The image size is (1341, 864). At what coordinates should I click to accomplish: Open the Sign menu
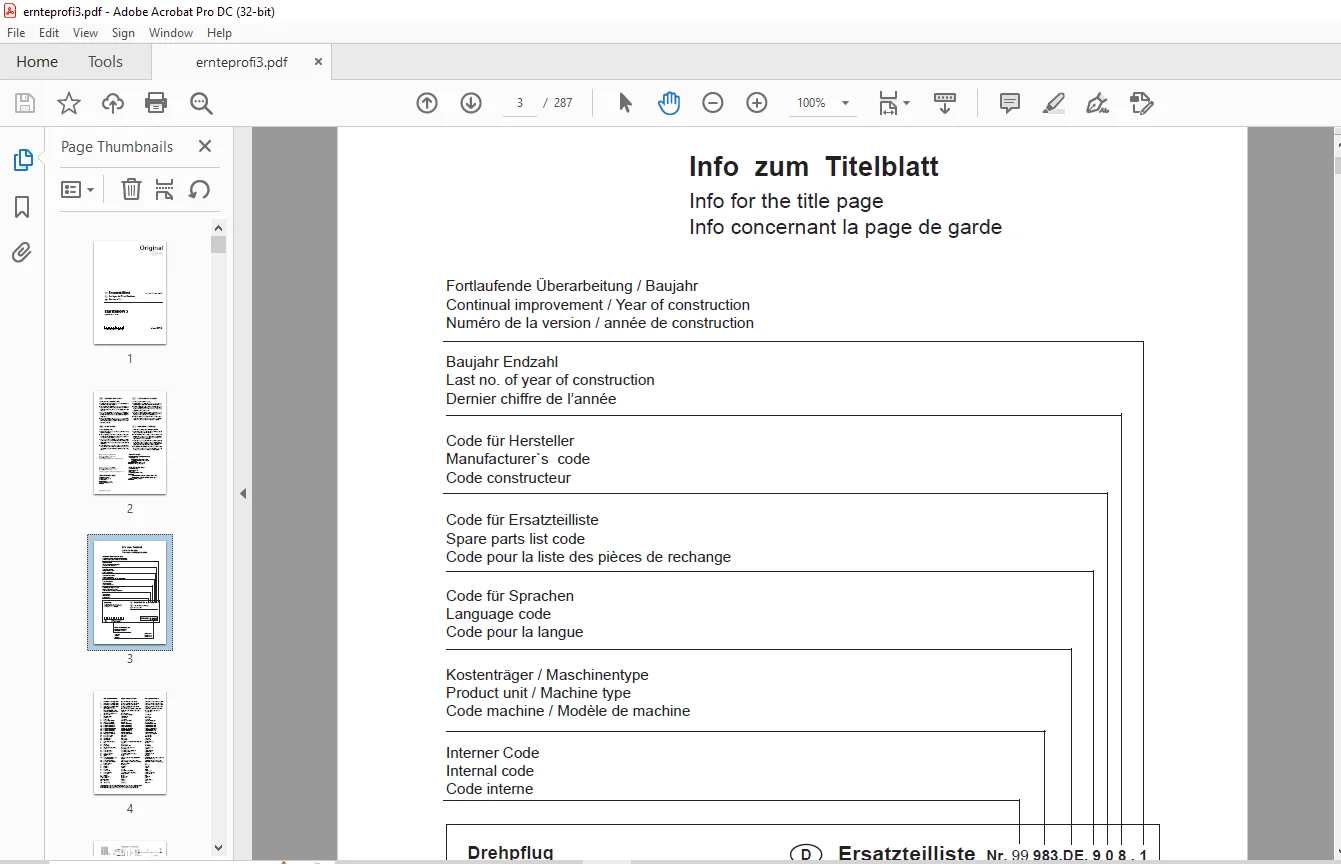click(x=123, y=33)
